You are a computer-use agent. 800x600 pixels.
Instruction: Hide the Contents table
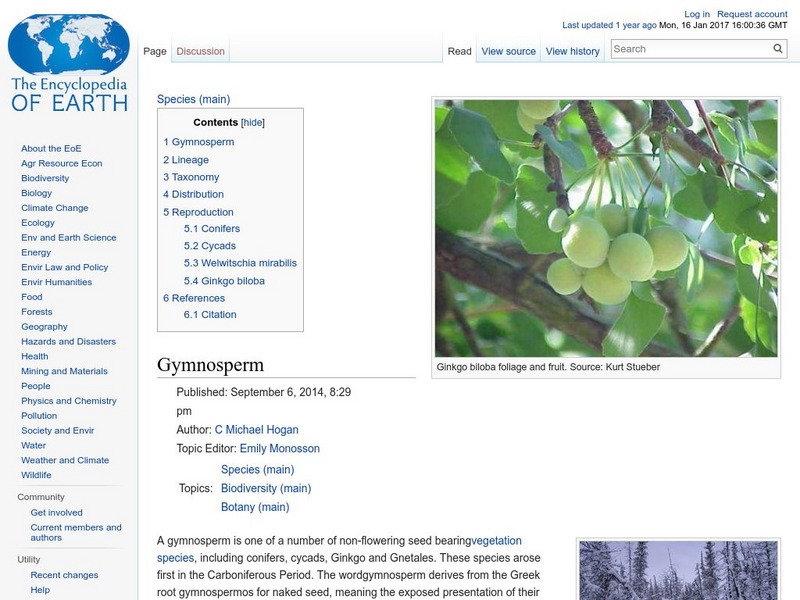[x=253, y=122]
